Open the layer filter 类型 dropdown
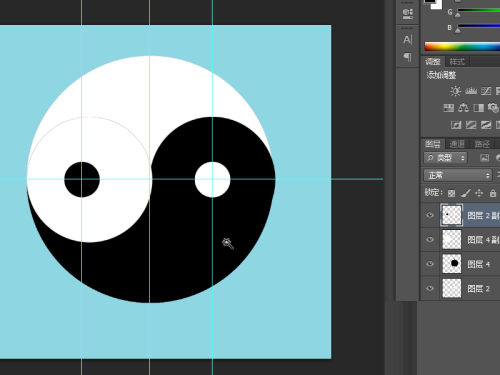The image size is (500, 375). point(445,158)
